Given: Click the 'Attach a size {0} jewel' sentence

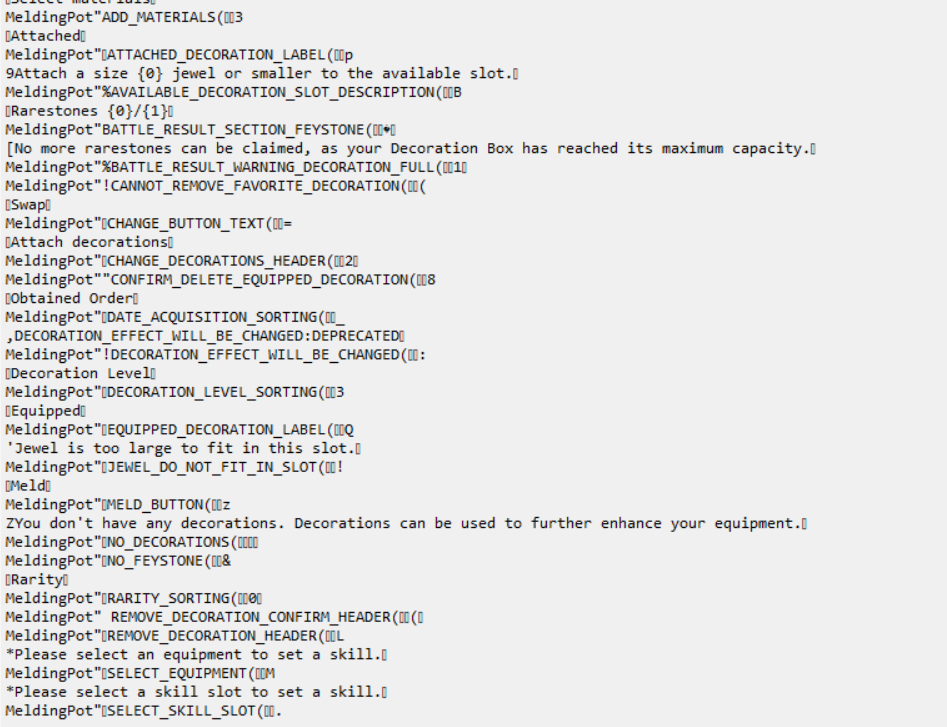Looking at the screenshot, I should click(262, 74).
